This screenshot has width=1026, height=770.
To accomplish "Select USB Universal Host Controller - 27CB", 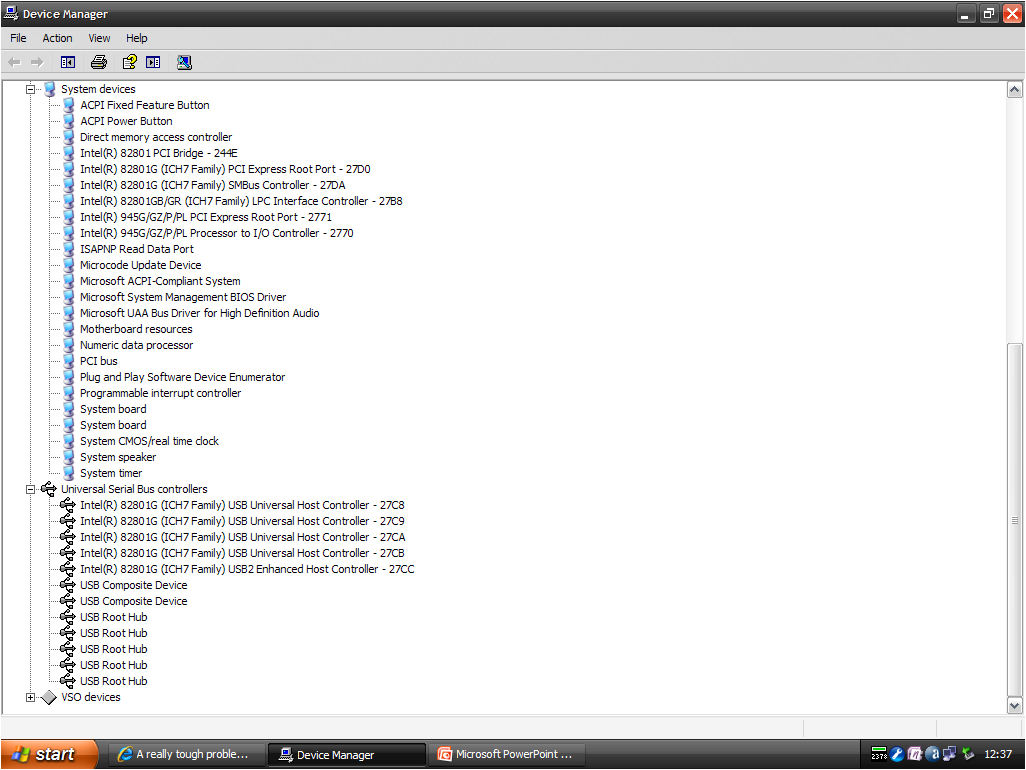I will [x=242, y=553].
